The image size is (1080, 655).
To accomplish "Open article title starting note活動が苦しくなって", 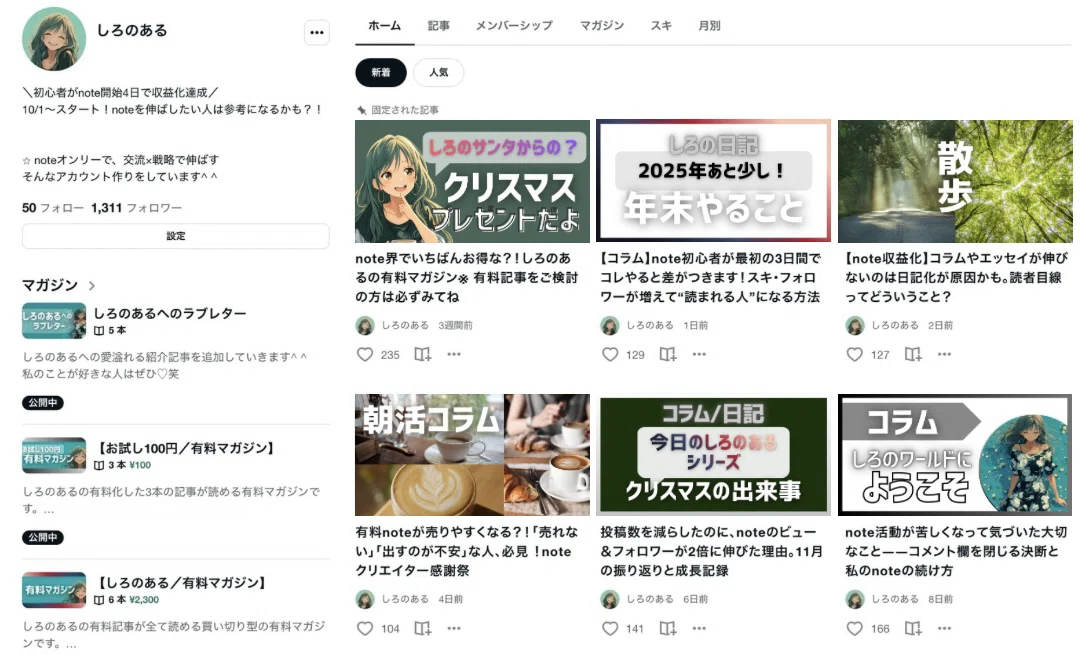I will pyautogui.click(x=956, y=551).
